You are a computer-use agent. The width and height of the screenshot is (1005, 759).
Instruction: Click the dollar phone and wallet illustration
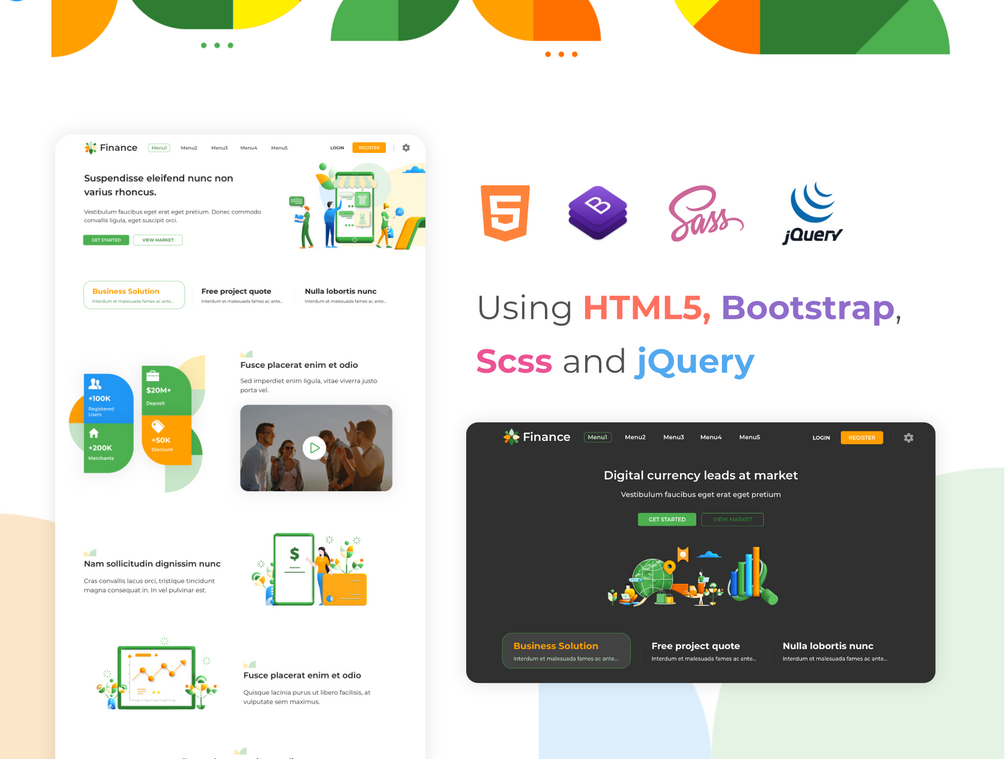(310, 570)
